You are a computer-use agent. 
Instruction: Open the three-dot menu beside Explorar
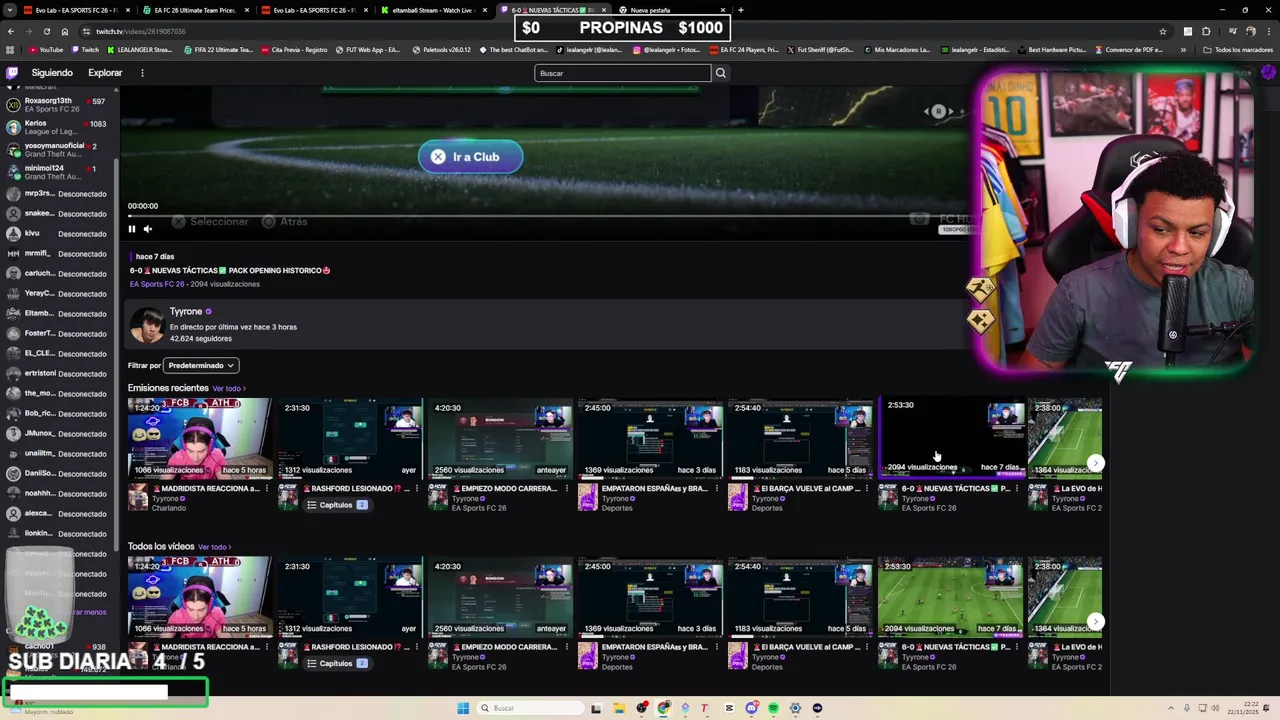coord(142,73)
